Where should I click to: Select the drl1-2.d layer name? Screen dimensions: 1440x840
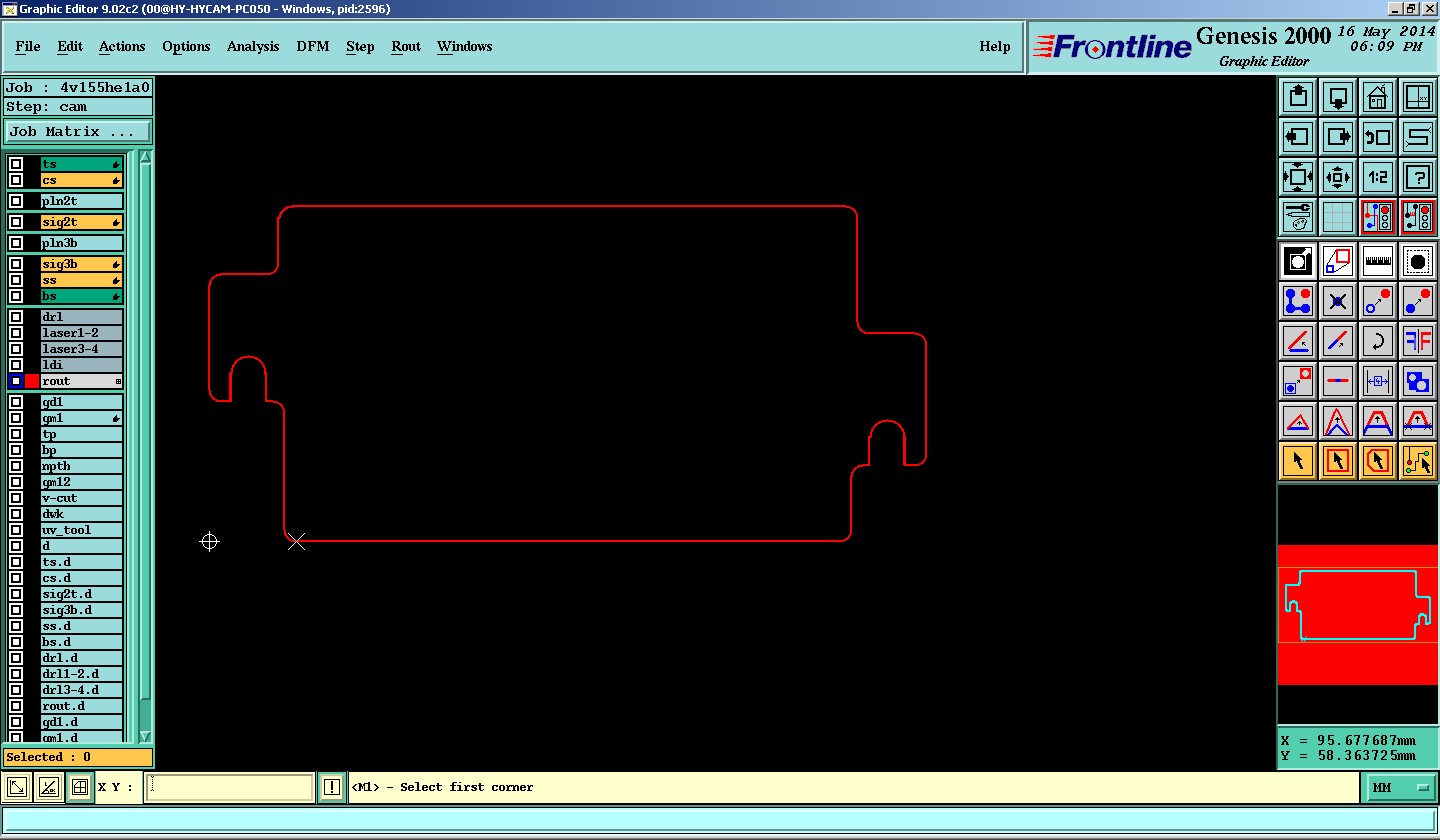(81, 674)
